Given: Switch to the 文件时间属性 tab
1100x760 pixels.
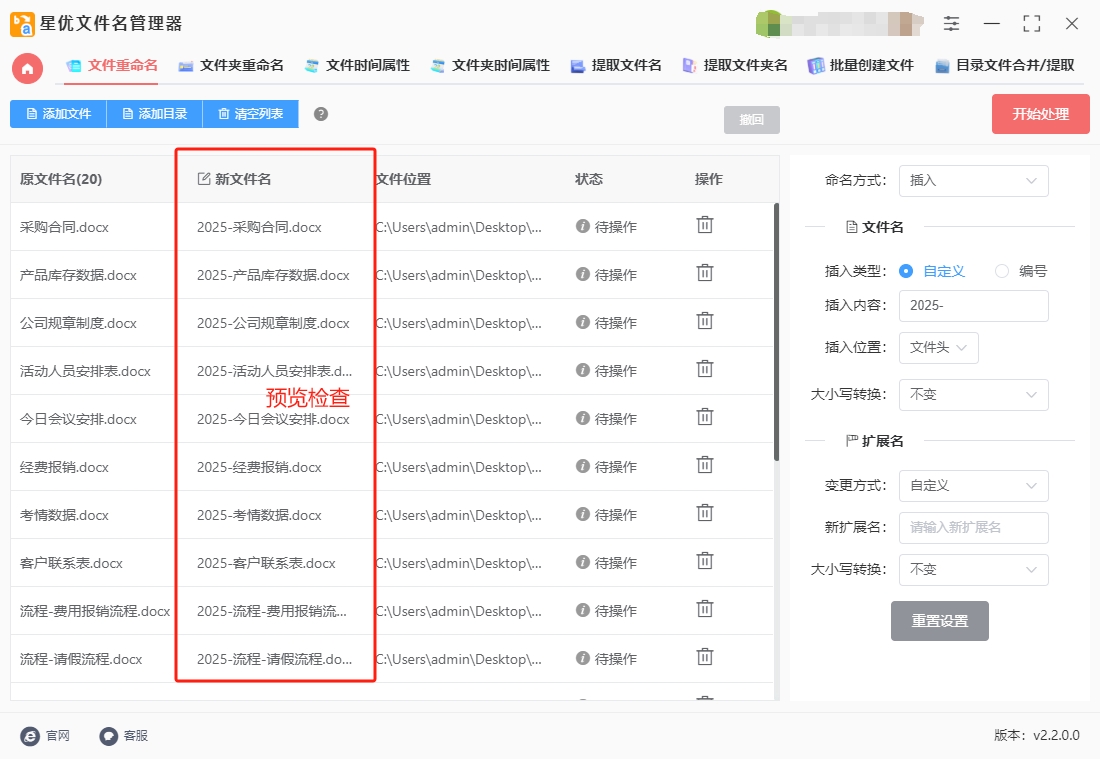Looking at the screenshot, I should click(x=358, y=66).
